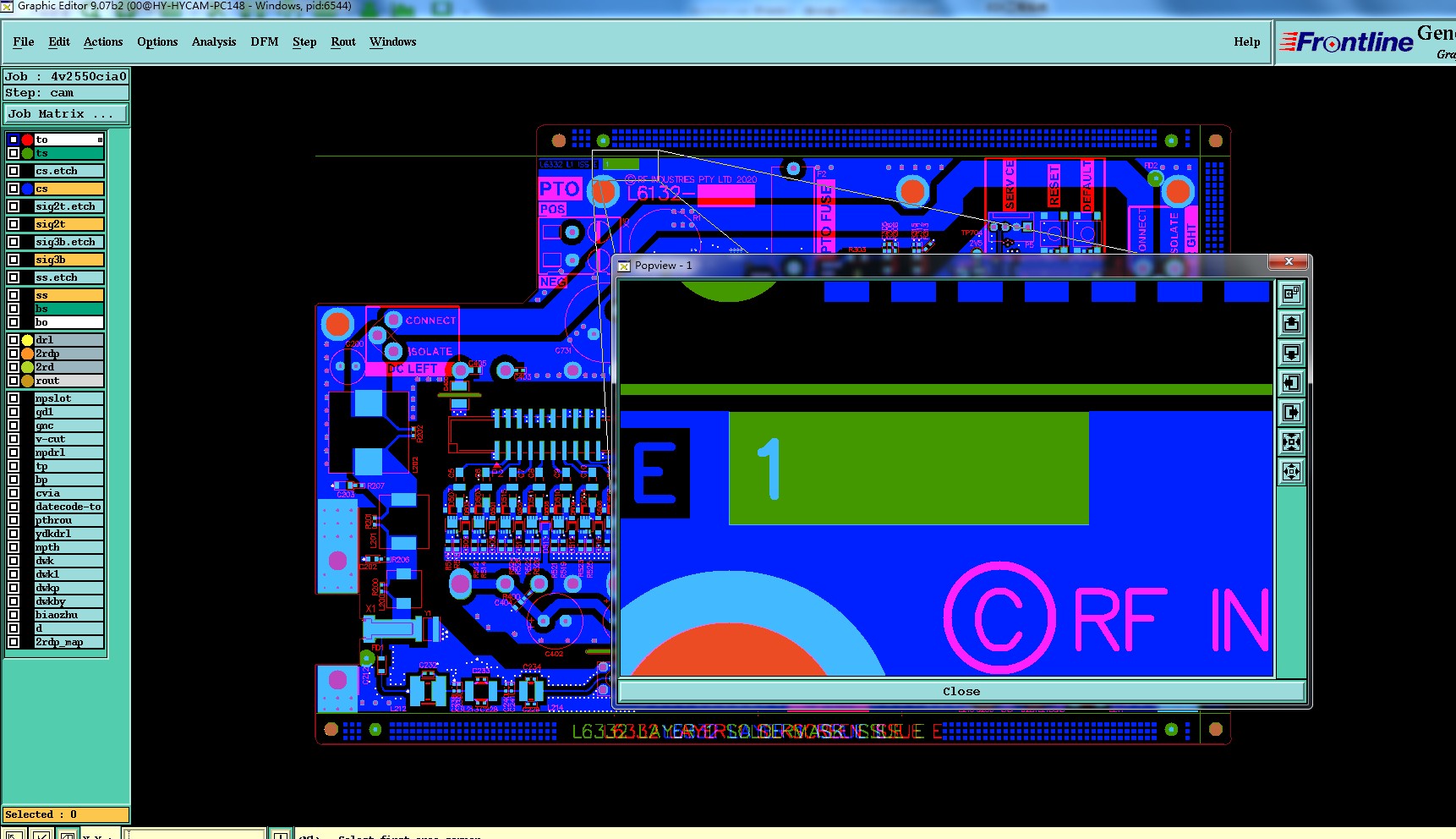The image size is (1456, 839).
Task: Select the bp layer name
Action: (x=69, y=480)
